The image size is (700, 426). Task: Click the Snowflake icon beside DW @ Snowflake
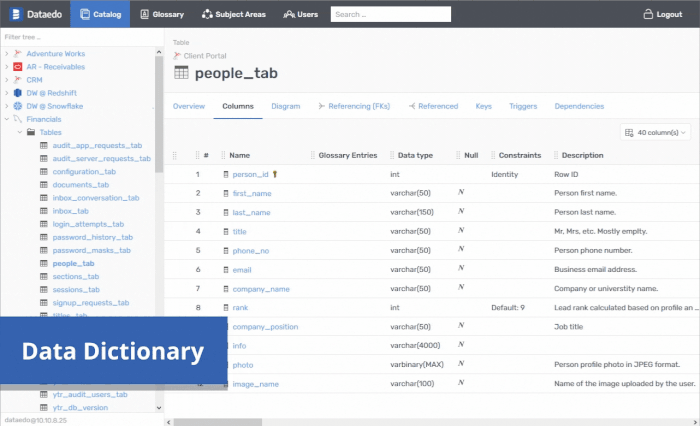tap(18, 105)
